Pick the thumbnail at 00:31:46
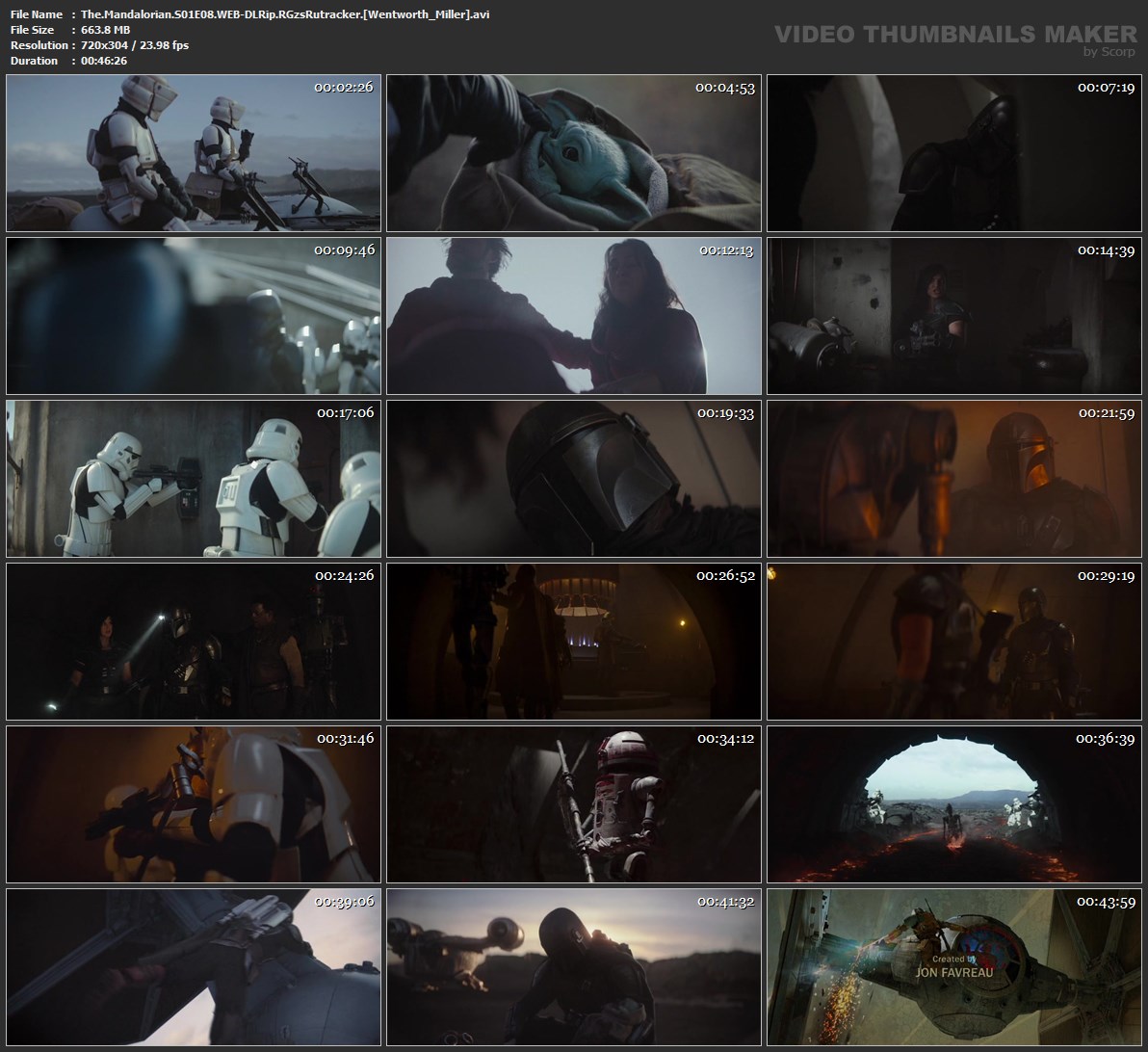The height and width of the screenshot is (1052, 1148). pos(194,803)
